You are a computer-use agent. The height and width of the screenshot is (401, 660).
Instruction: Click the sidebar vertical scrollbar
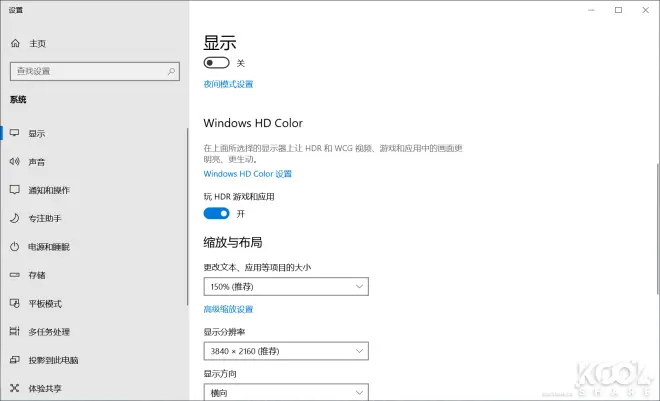click(x=187, y=217)
